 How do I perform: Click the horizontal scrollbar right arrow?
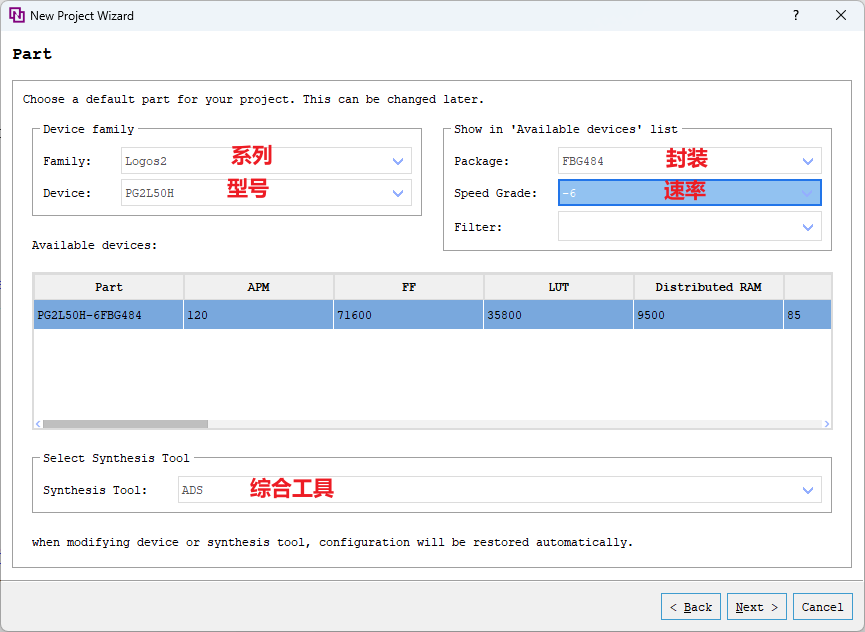point(827,424)
